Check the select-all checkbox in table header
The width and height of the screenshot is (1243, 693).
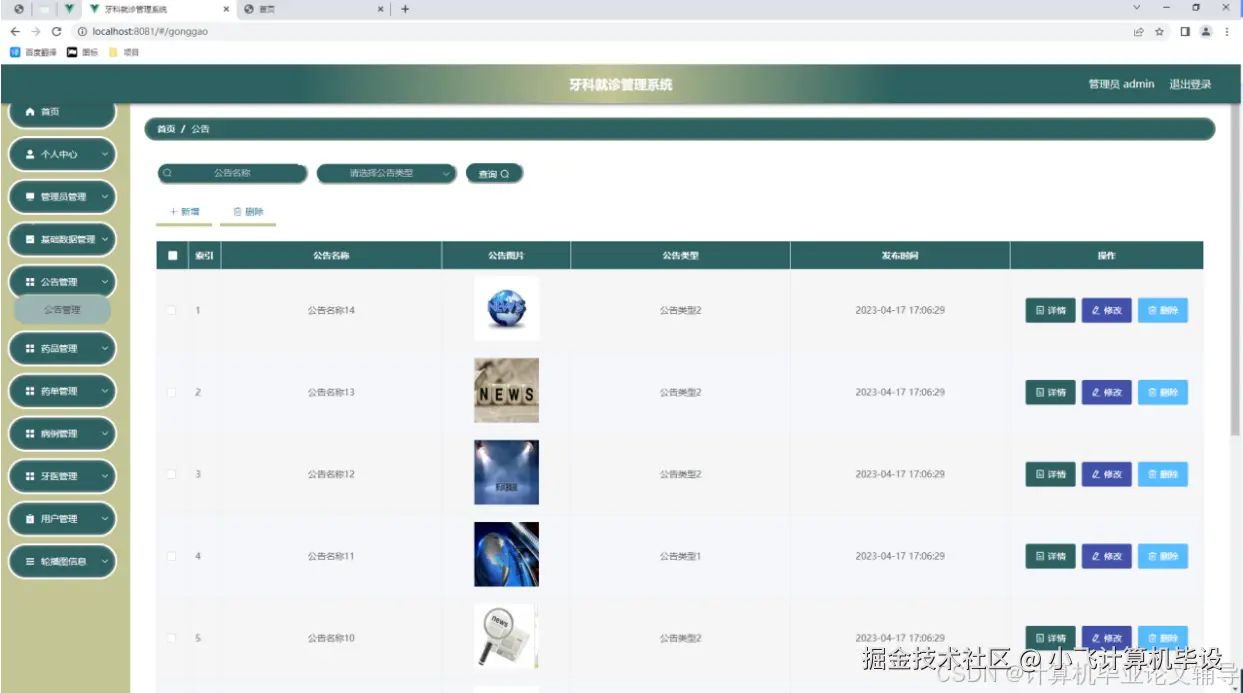point(171,255)
